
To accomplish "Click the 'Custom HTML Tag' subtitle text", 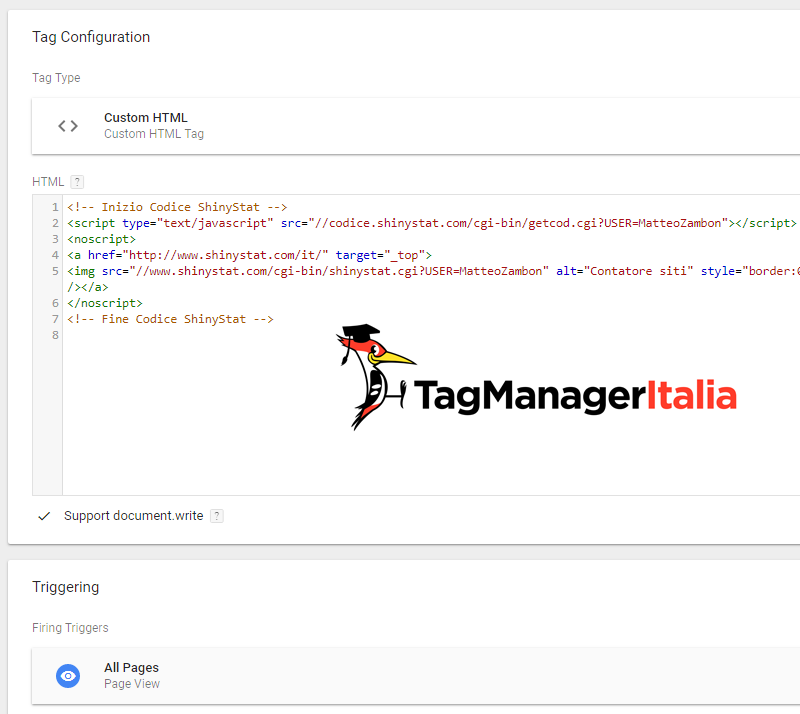I will pos(154,134).
